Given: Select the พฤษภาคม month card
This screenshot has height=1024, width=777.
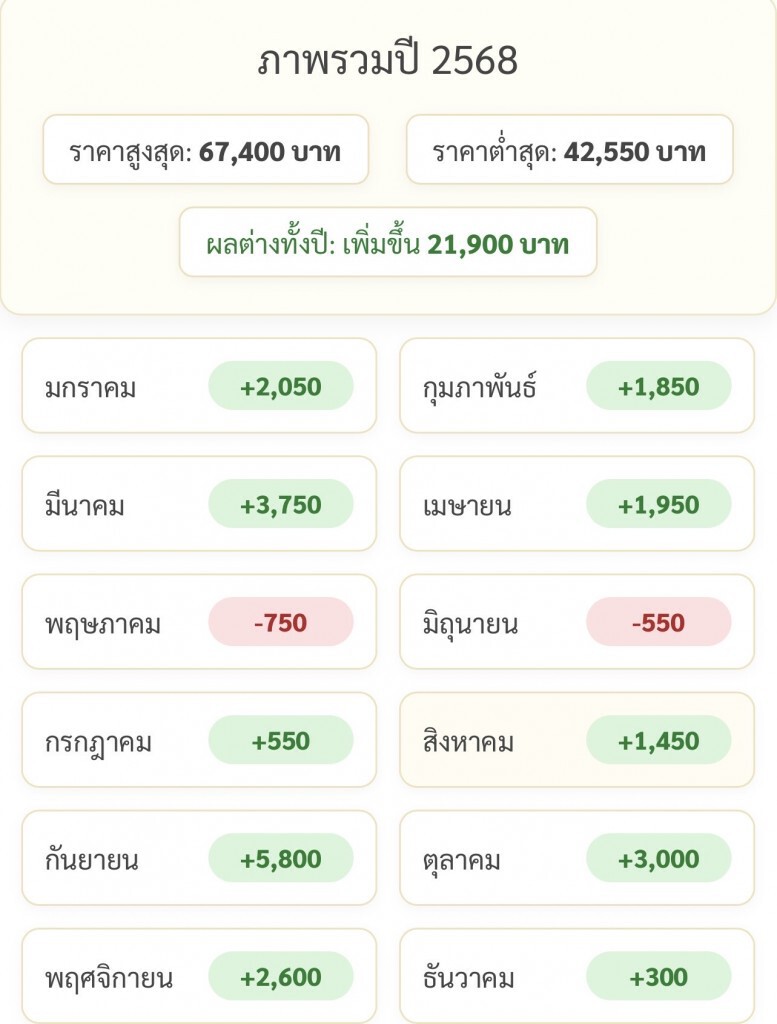Looking at the screenshot, I should [x=199, y=622].
